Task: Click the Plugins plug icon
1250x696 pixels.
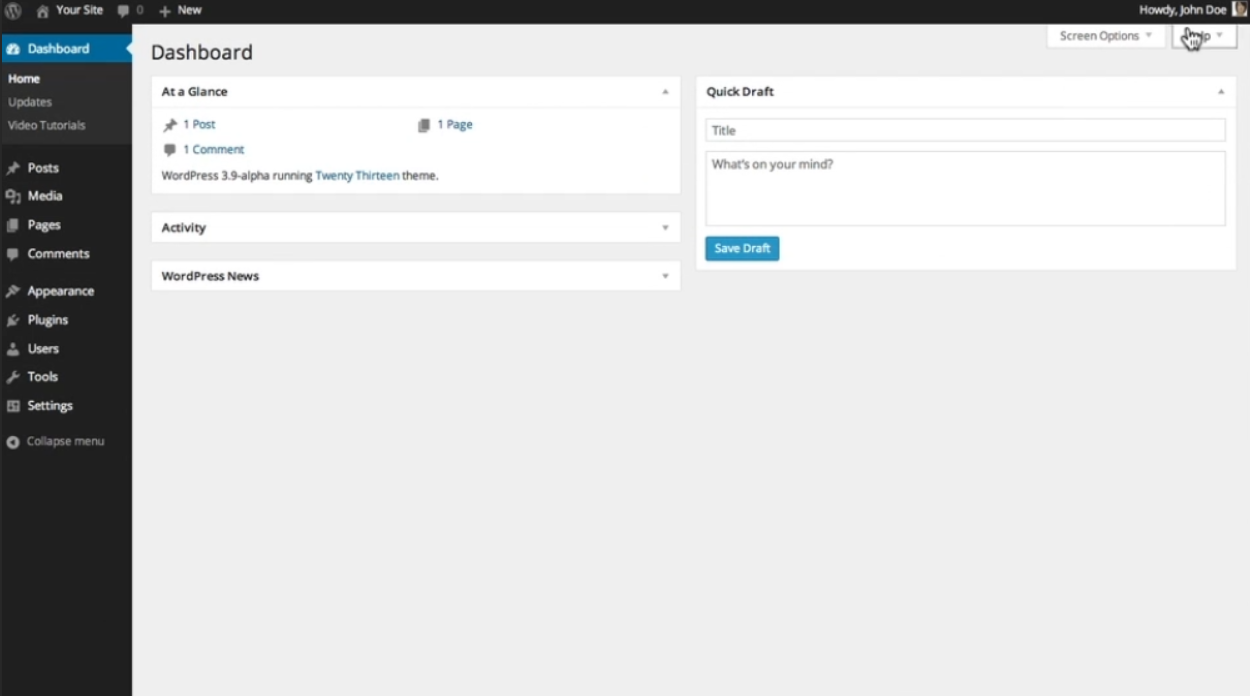Action: 13,320
